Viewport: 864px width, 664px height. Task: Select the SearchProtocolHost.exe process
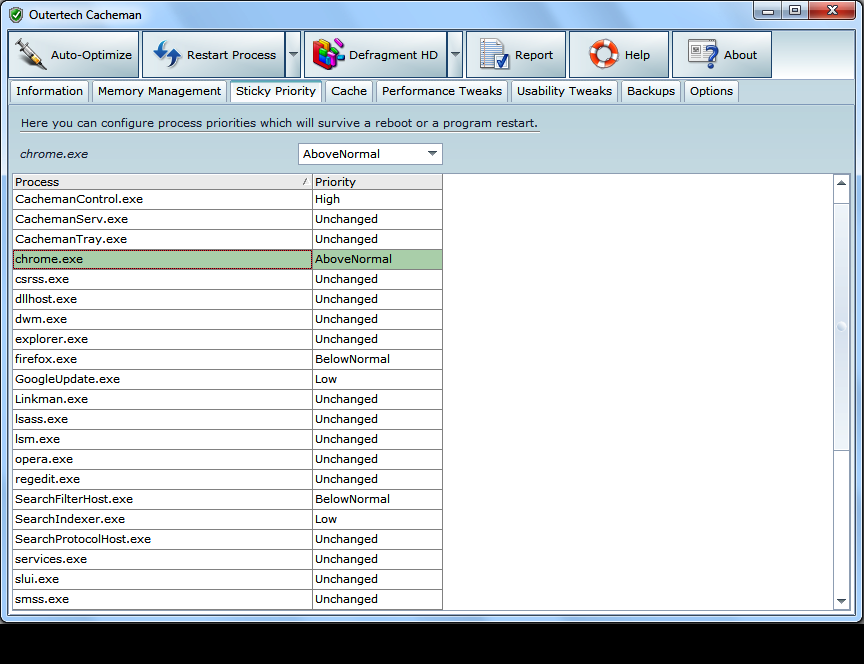coord(162,539)
